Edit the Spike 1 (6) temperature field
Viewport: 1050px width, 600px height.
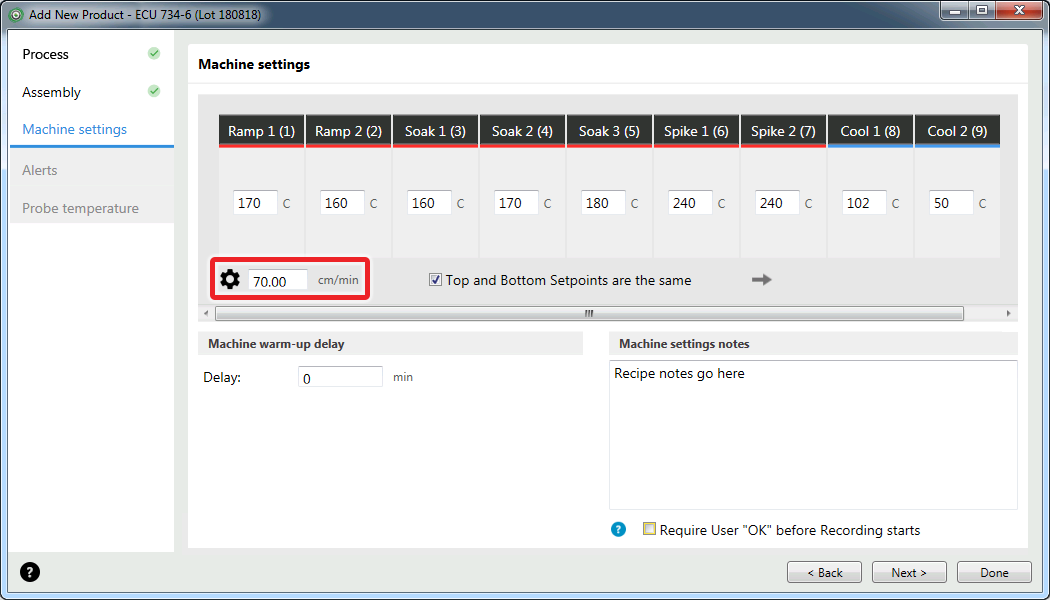(x=690, y=203)
